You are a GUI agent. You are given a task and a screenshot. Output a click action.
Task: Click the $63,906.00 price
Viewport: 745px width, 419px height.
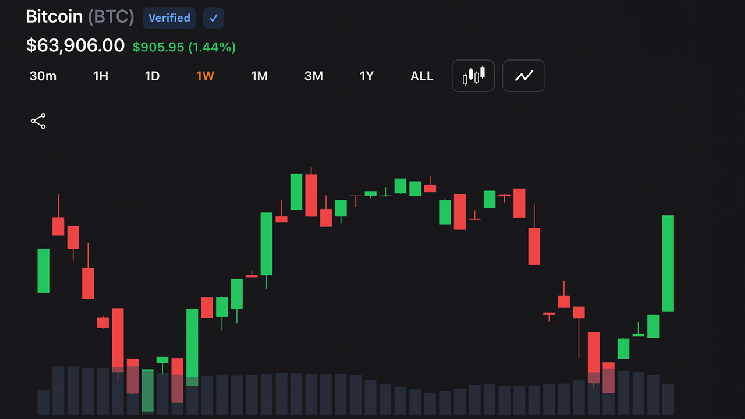[75, 46]
